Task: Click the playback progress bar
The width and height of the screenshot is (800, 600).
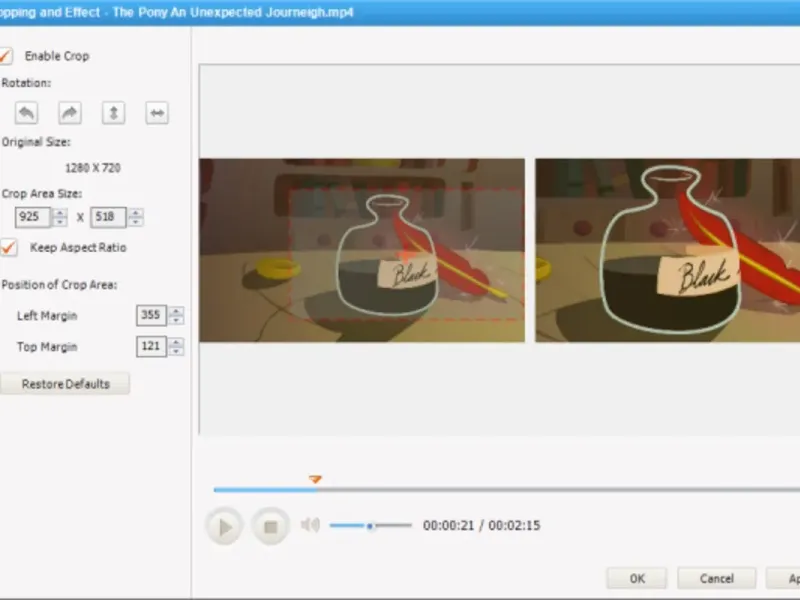Action: pyautogui.click(x=507, y=490)
